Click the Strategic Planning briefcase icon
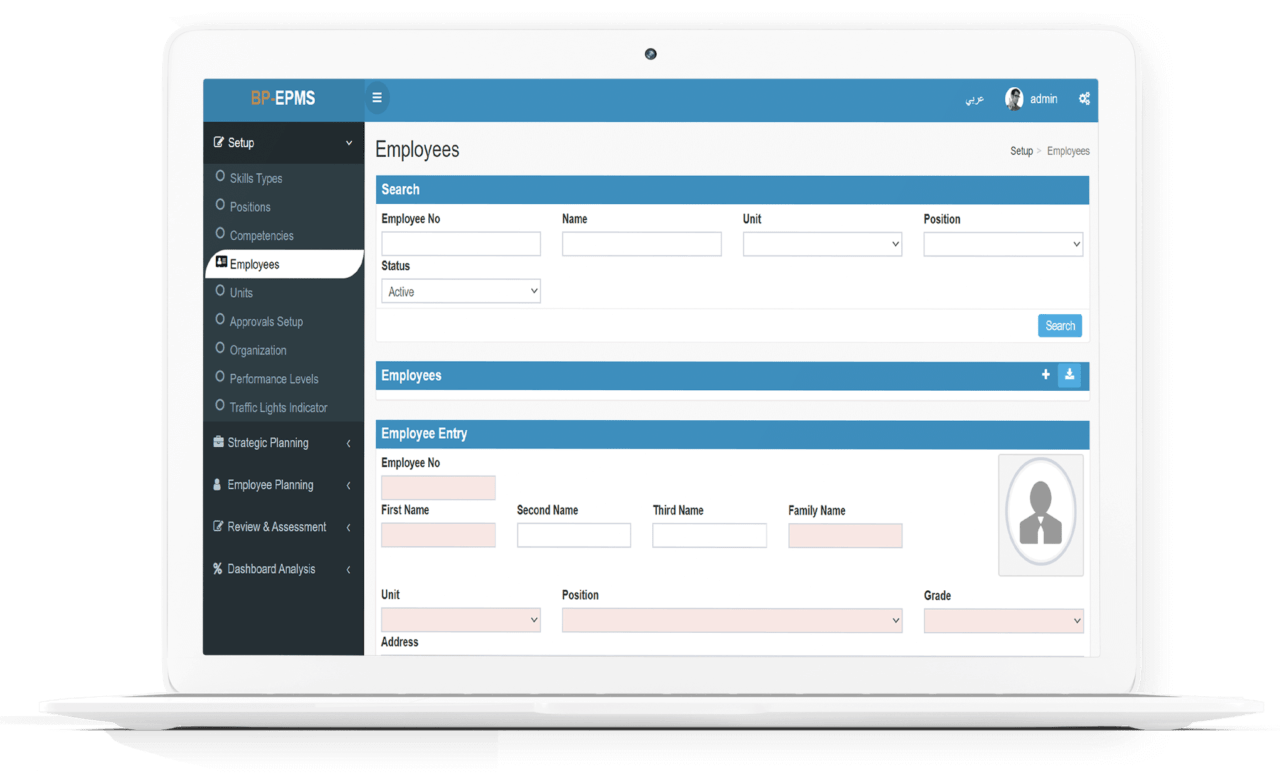 tap(217, 442)
